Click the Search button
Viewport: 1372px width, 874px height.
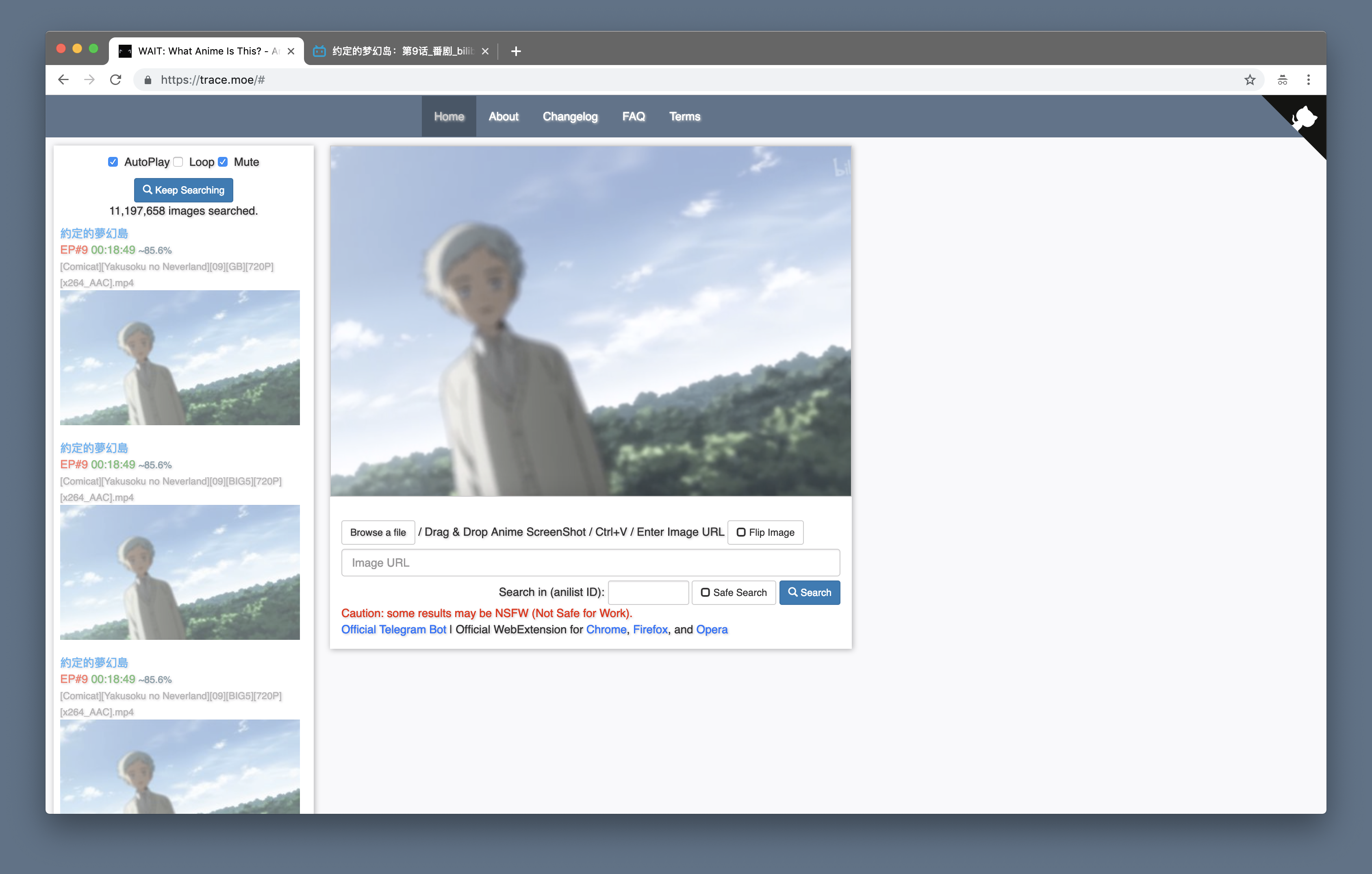click(x=810, y=592)
